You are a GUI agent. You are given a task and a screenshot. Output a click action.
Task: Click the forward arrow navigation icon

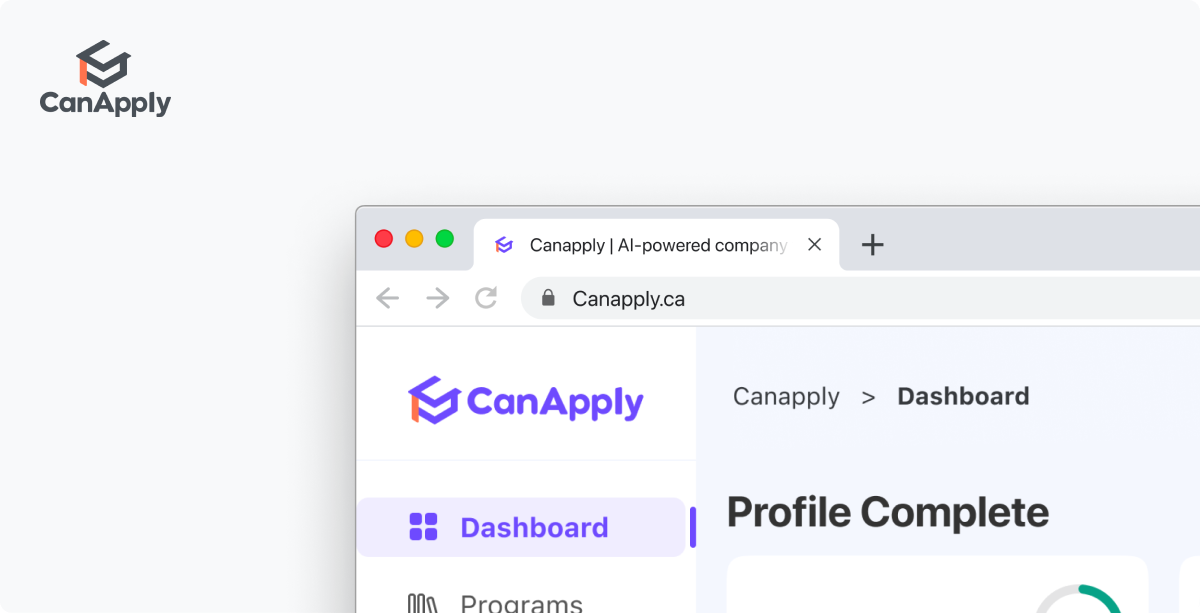pos(437,298)
